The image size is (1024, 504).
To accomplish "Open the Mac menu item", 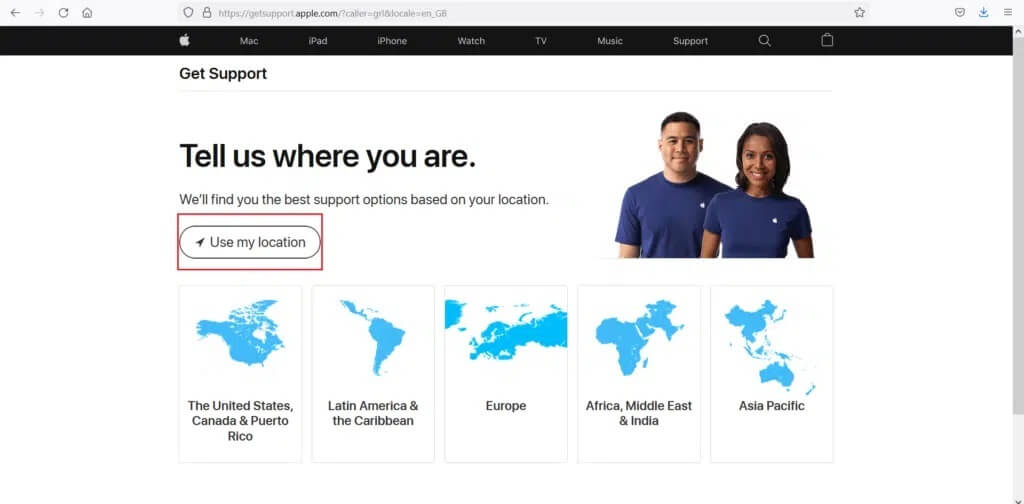I will click(x=249, y=41).
